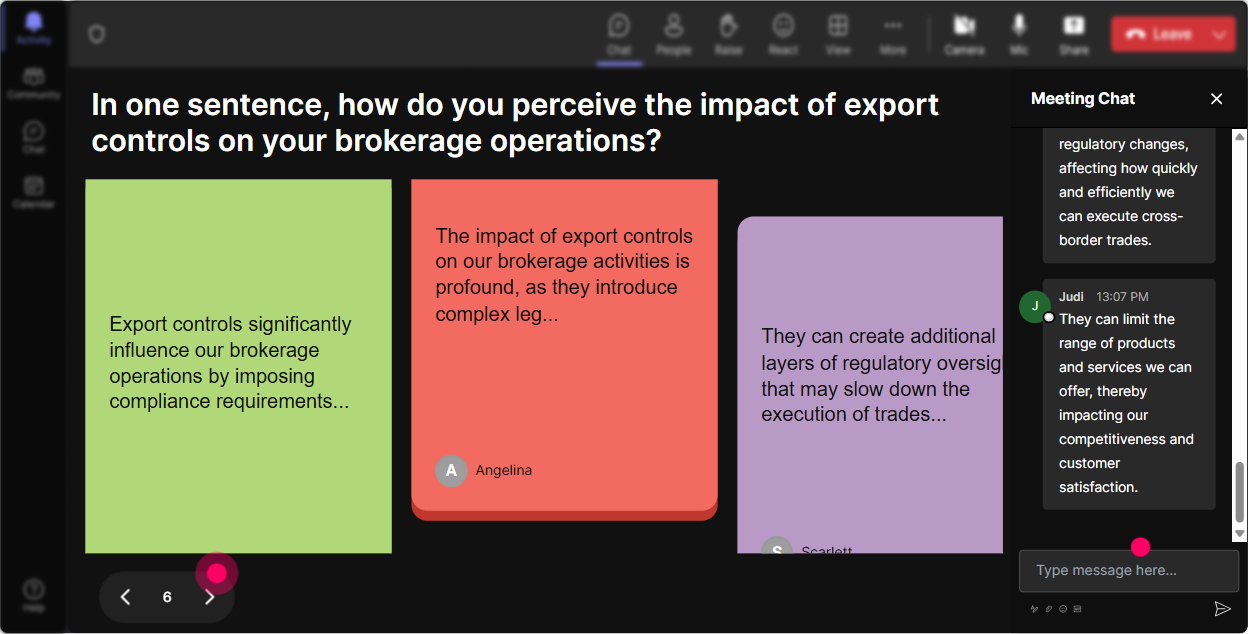
Task: Click Judi's avatar in Meeting Chat
Action: tap(1035, 307)
